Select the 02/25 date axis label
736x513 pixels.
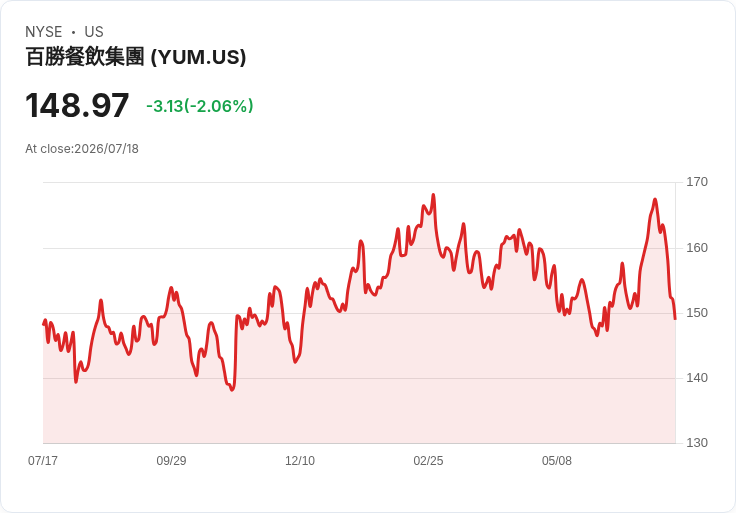tap(428, 460)
